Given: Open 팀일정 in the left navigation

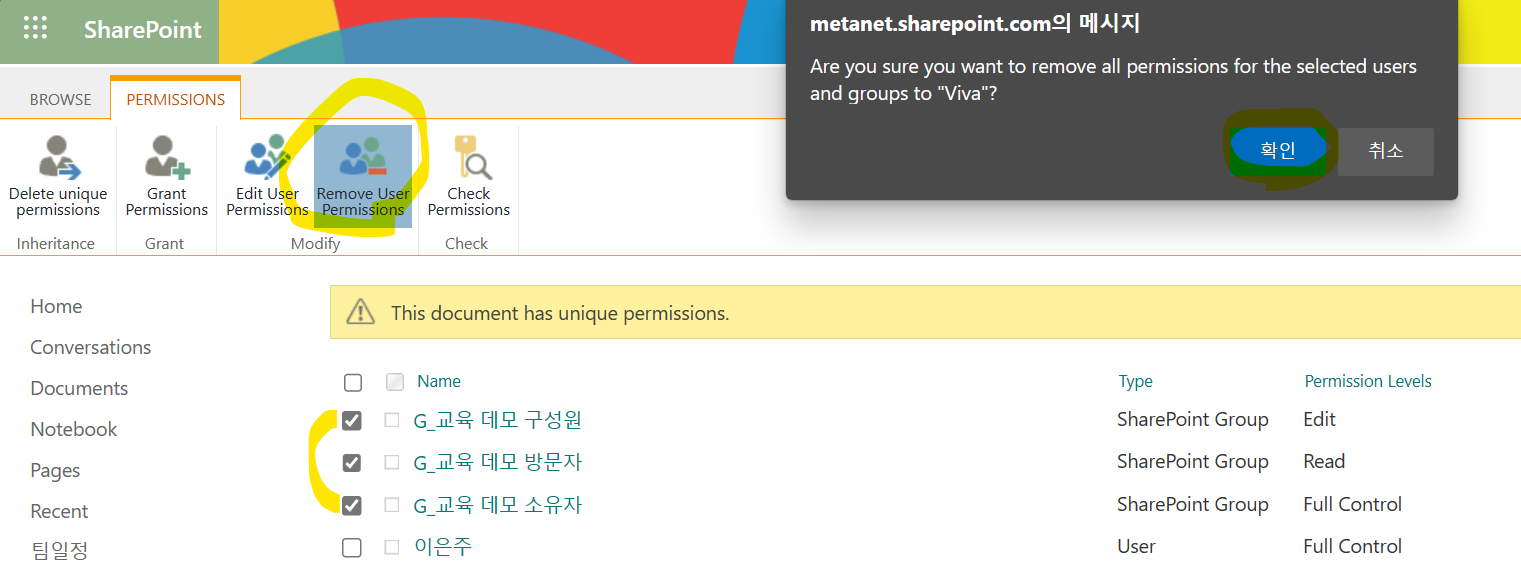Looking at the screenshot, I should [x=59, y=550].
